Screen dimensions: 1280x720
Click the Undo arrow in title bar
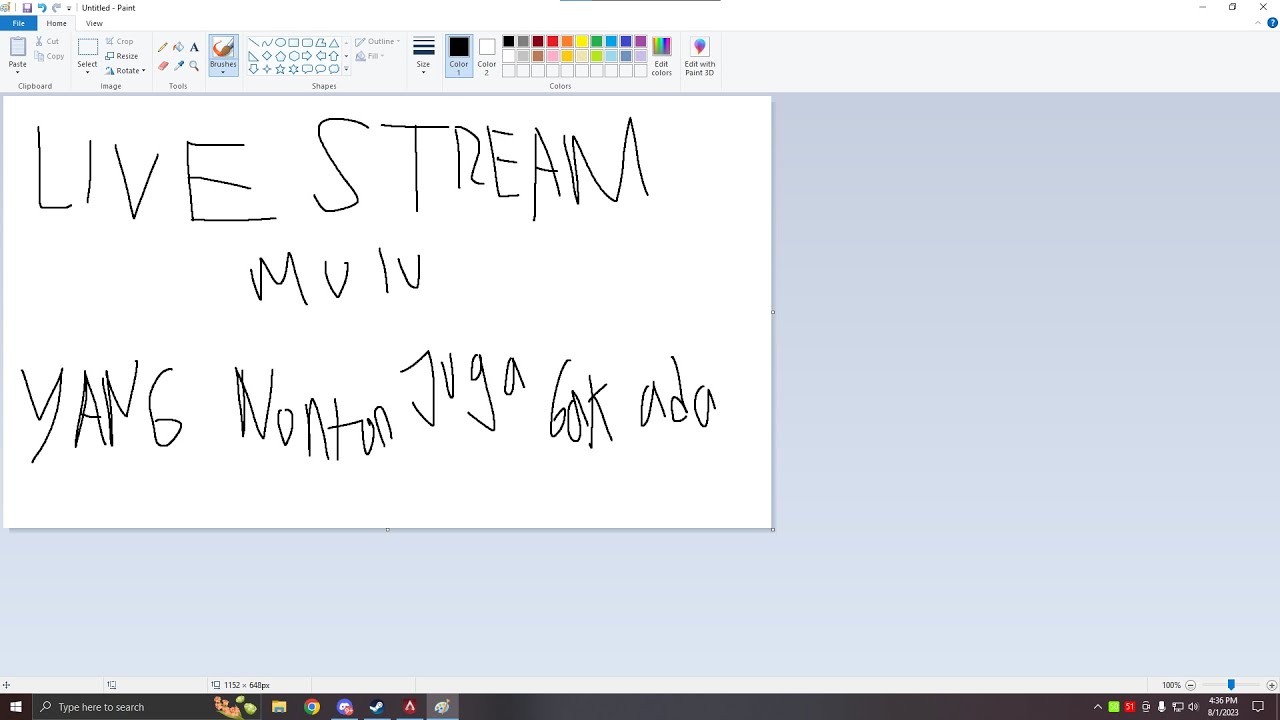tap(42, 7)
